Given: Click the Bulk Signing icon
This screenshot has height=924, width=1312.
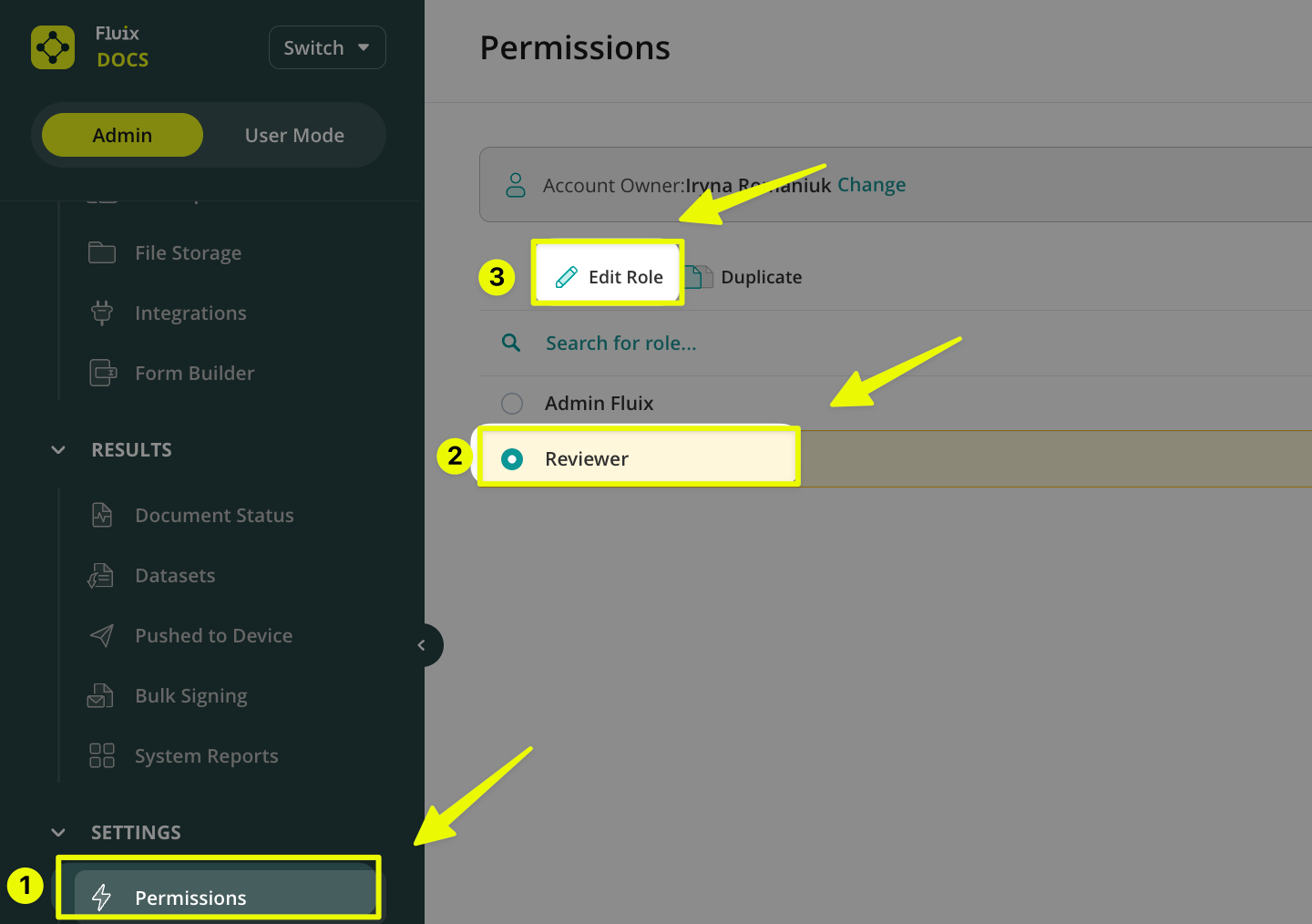Looking at the screenshot, I should (x=100, y=695).
